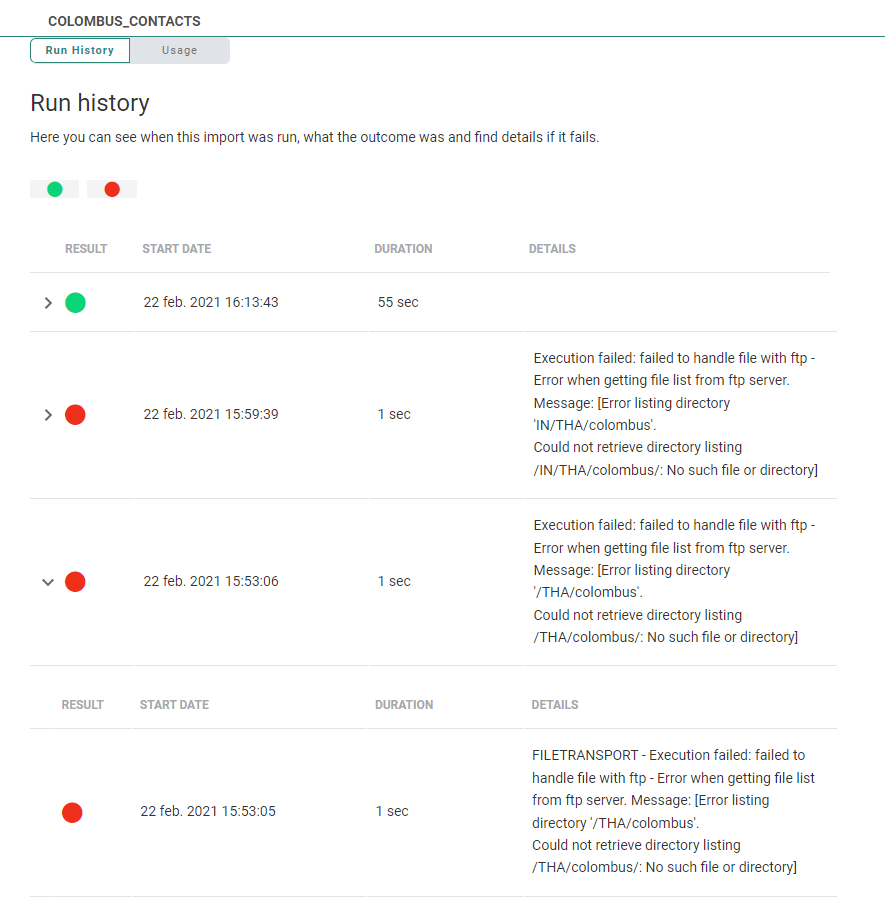The image size is (885, 901).
Task: Toggle the red failed filter
Action: 112,189
